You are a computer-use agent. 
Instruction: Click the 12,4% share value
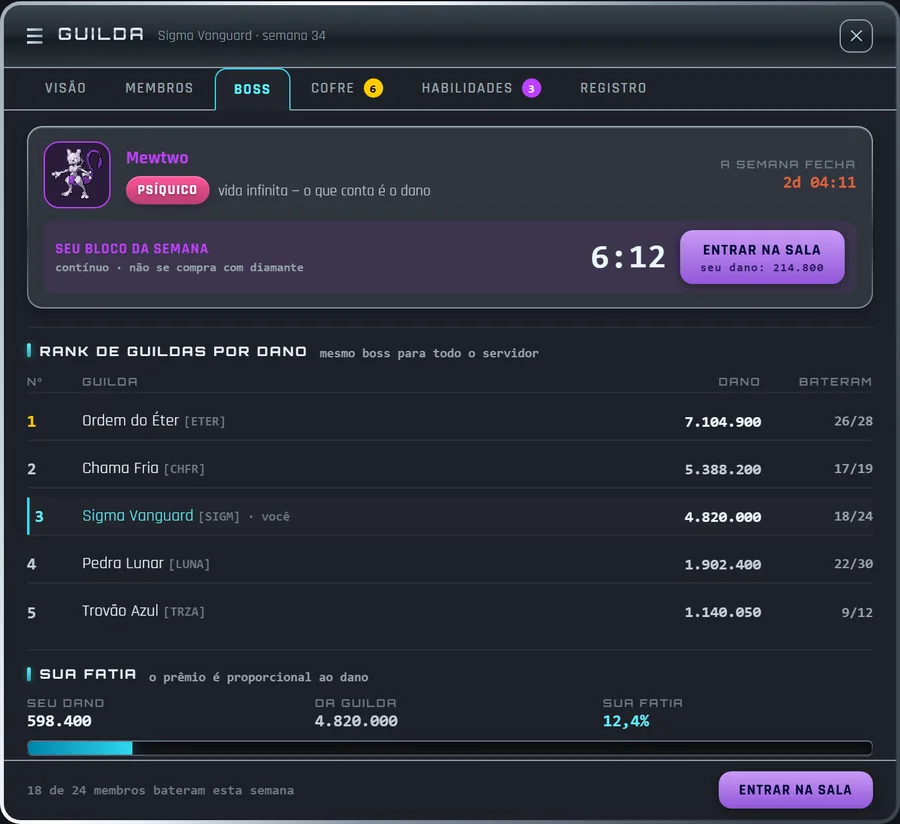tap(626, 721)
